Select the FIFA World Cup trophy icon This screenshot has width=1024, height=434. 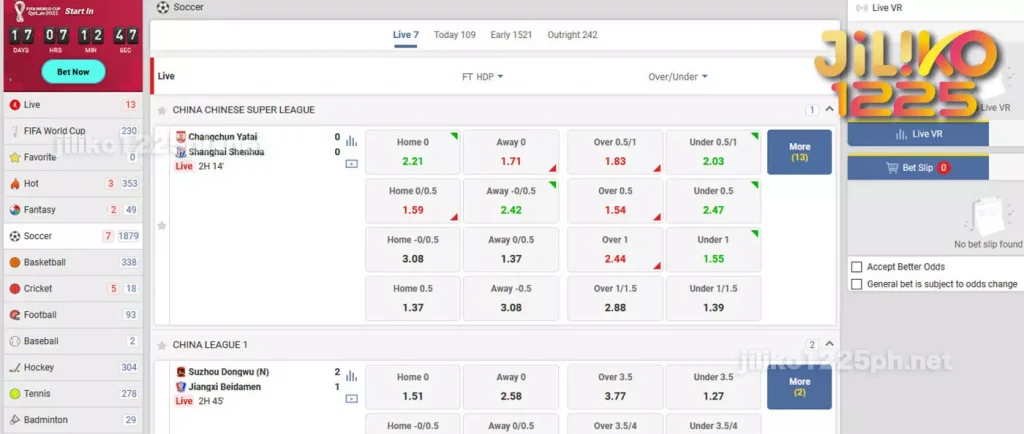(x=15, y=131)
